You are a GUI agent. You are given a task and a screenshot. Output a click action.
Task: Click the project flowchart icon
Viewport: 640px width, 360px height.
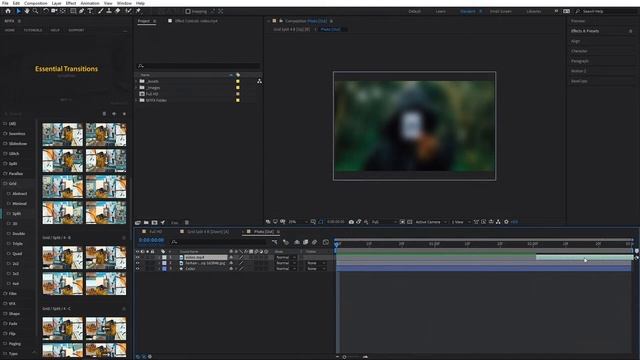[259, 81]
